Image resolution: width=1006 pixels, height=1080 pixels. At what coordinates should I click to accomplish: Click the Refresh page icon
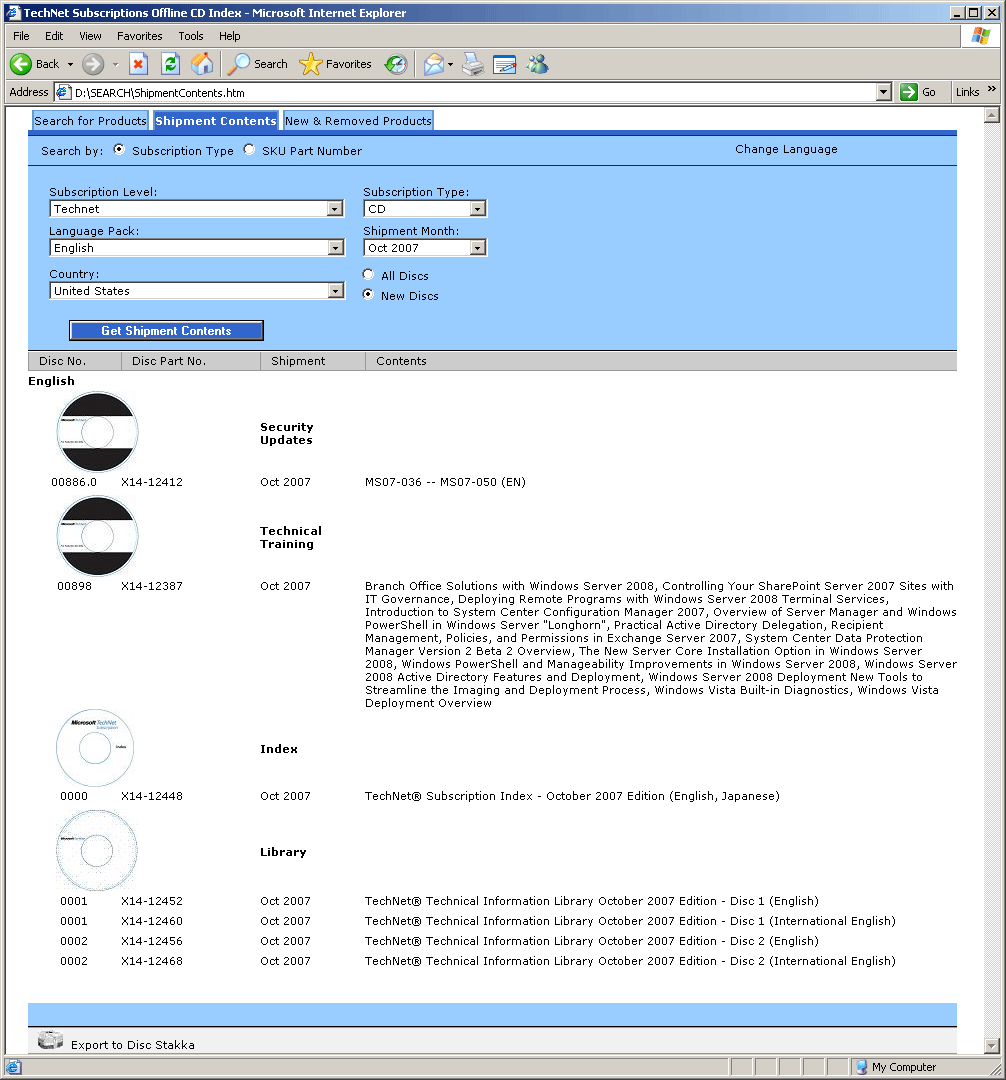click(x=170, y=64)
